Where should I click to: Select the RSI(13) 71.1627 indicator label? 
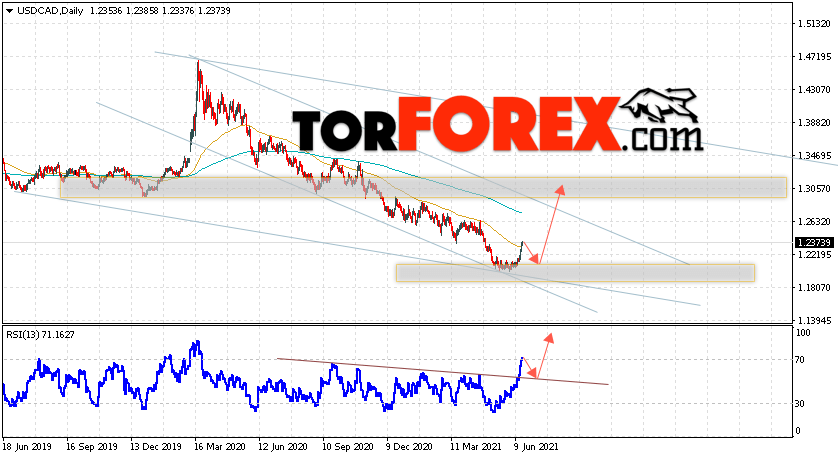(x=41, y=335)
